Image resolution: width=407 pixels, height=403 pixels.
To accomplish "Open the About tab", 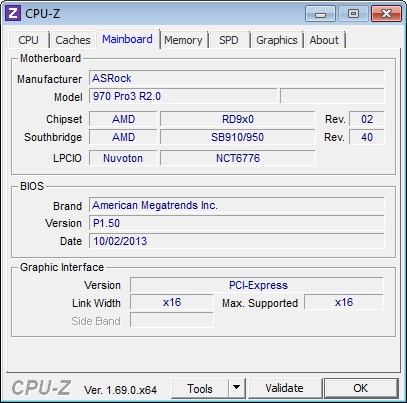I will 324,40.
